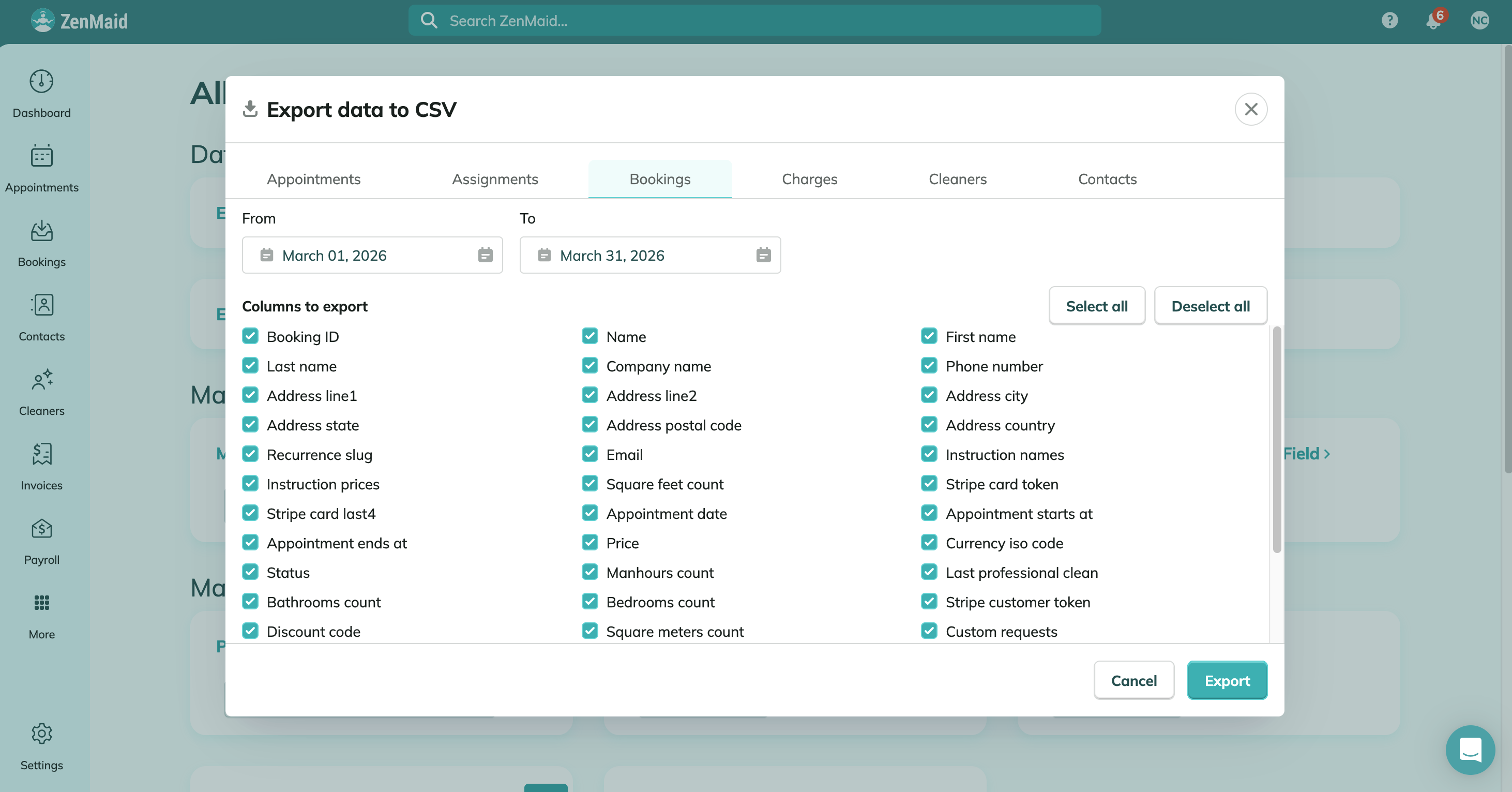
Task: Open Payroll in the sidebar
Action: click(x=41, y=541)
